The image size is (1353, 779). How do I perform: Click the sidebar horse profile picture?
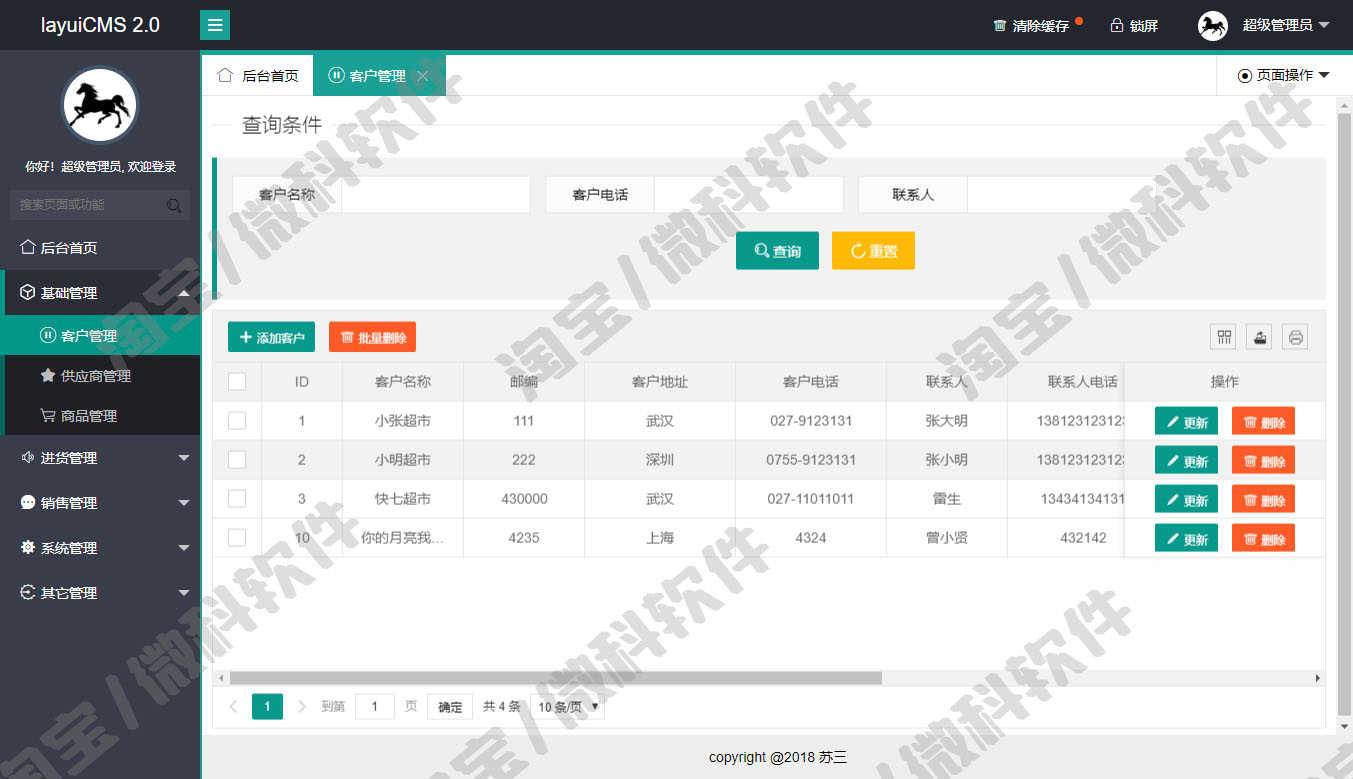100,105
